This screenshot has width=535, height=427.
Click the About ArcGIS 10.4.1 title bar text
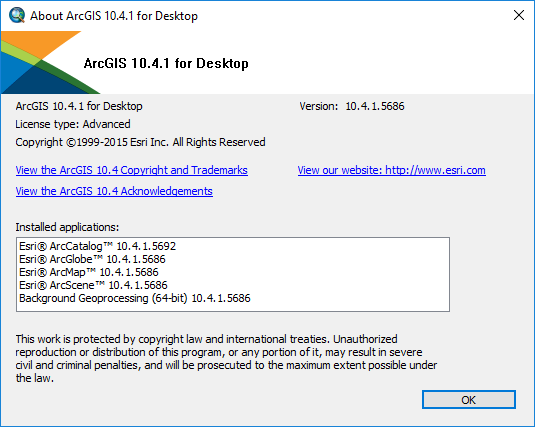point(114,16)
